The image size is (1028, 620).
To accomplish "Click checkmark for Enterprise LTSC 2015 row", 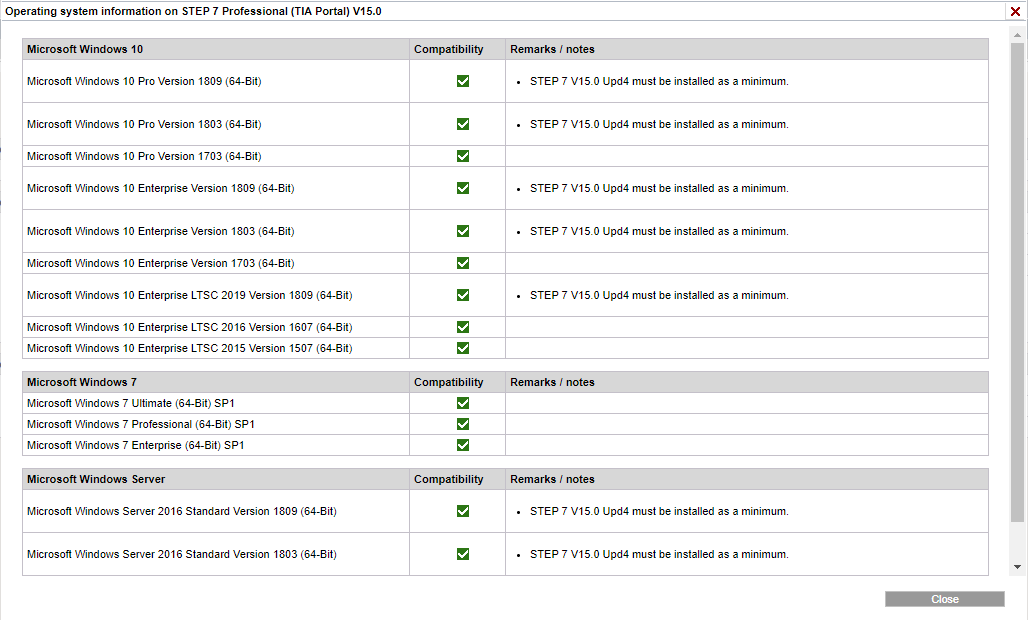I will pos(463,348).
